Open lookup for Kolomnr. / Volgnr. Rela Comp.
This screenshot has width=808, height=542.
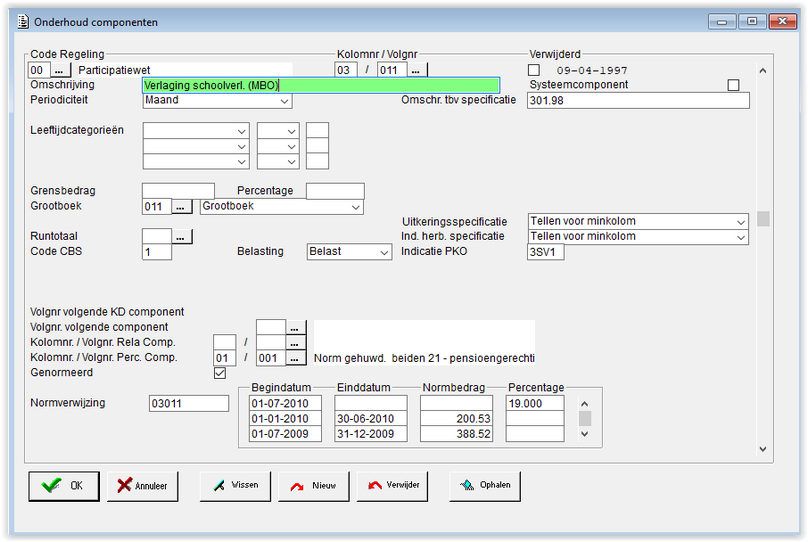[x=295, y=343]
